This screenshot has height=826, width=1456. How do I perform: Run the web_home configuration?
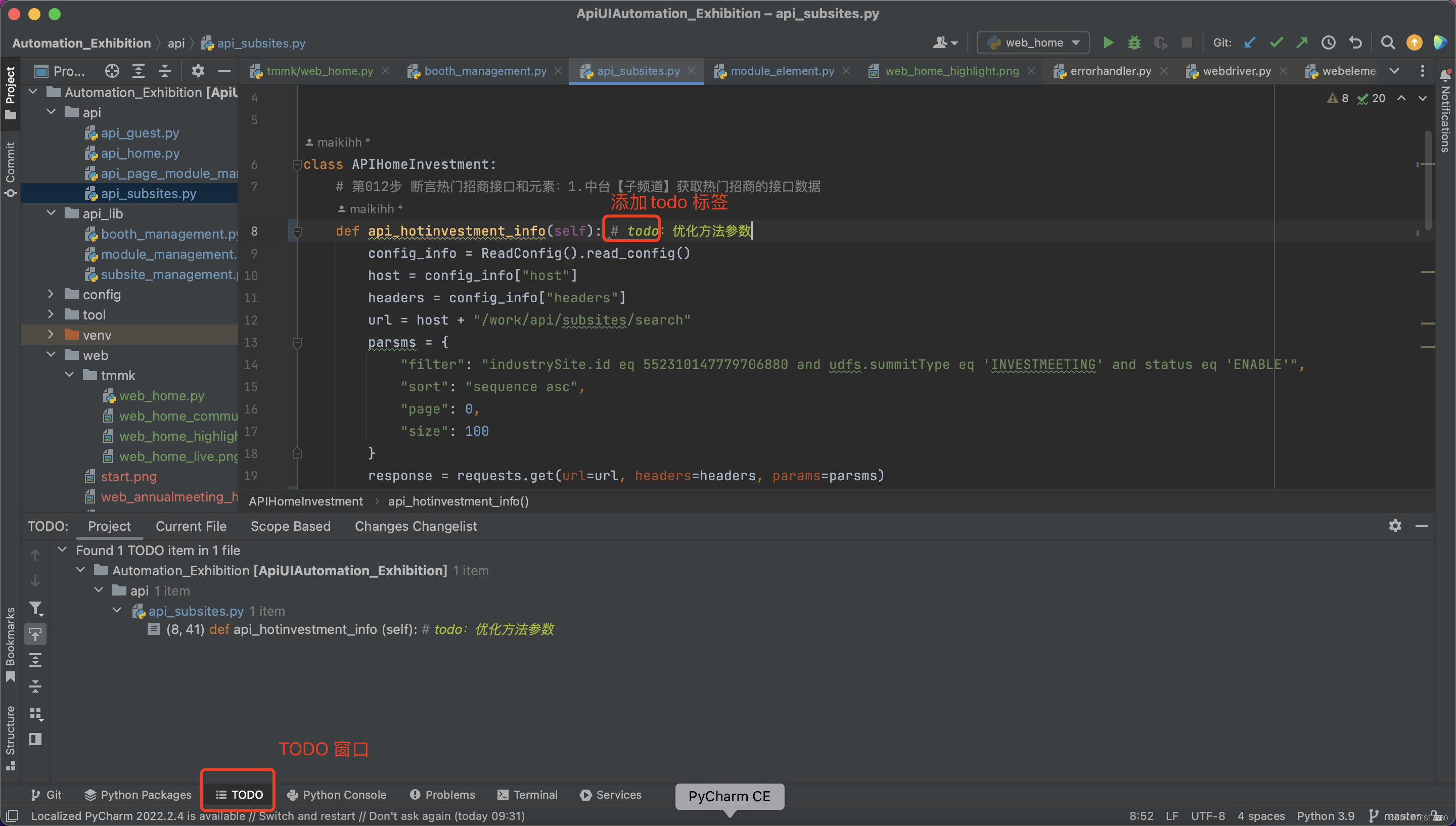click(1109, 42)
